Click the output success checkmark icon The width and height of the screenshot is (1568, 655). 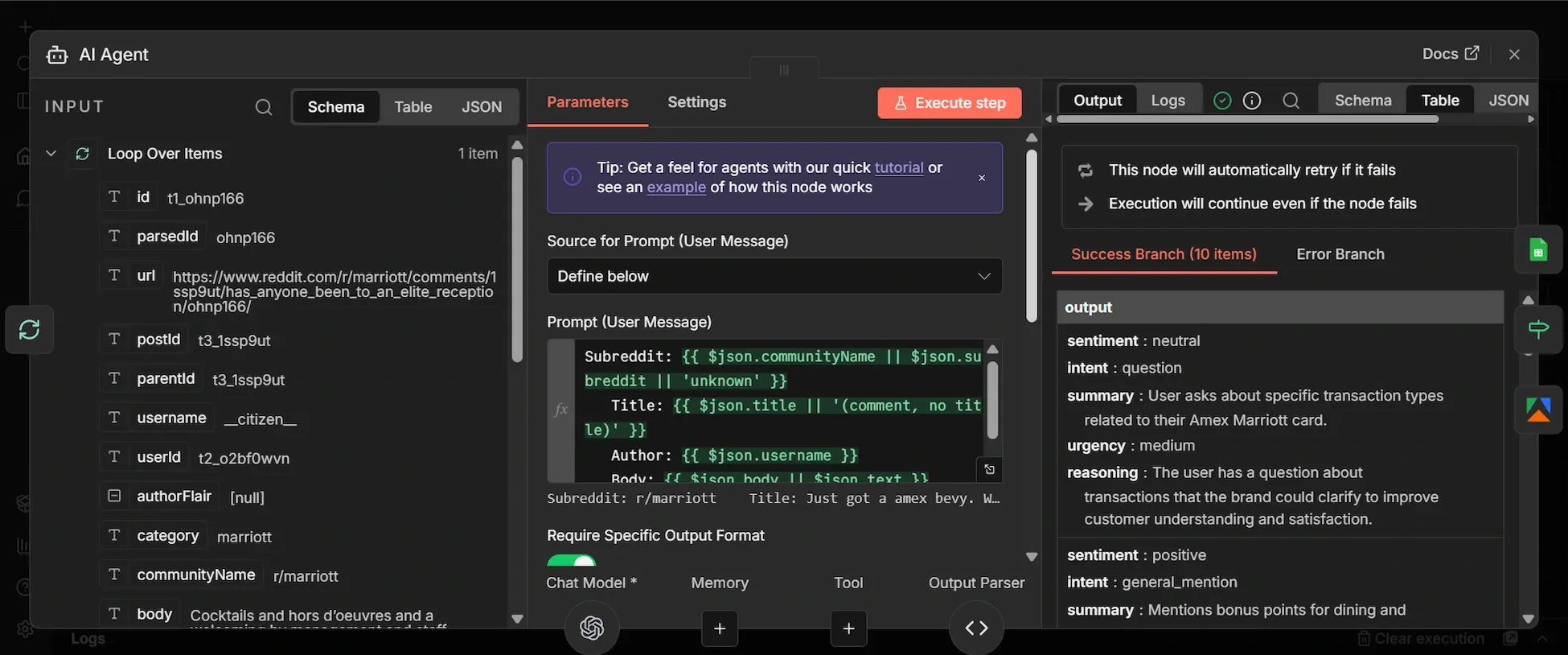(x=1222, y=101)
